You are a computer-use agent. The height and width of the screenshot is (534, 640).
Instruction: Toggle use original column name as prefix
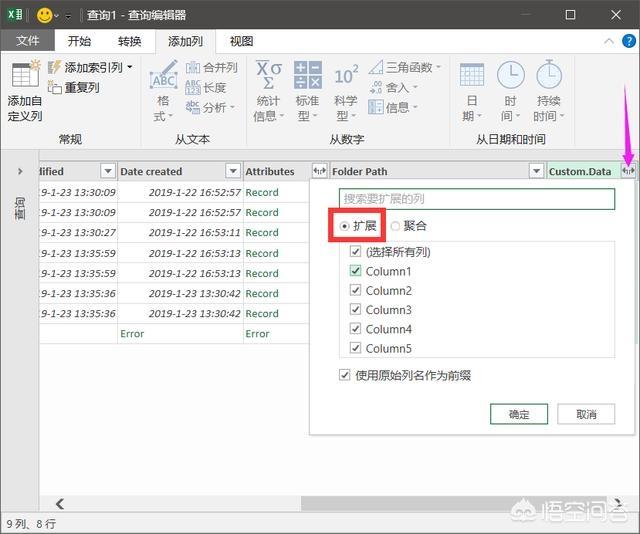(344, 375)
